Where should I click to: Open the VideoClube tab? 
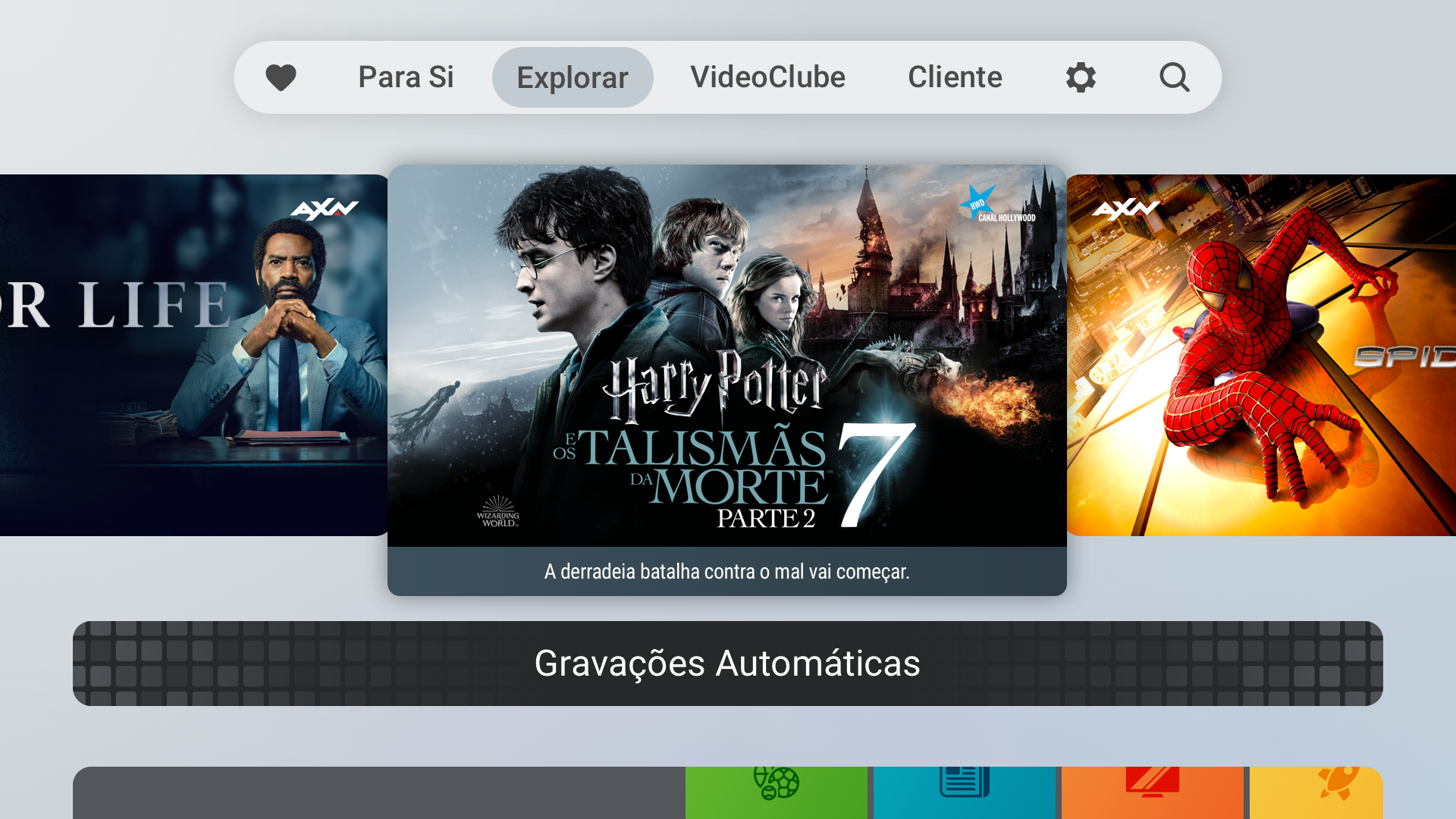(x=767, y=77)
